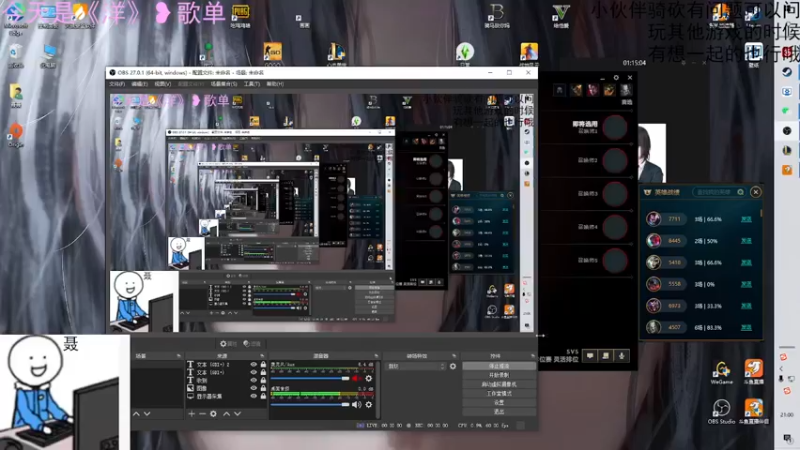This screenshot has width=800, height=450.
Task: Pop out the Scene Transitions dock panel
Action: coord(454,356)
